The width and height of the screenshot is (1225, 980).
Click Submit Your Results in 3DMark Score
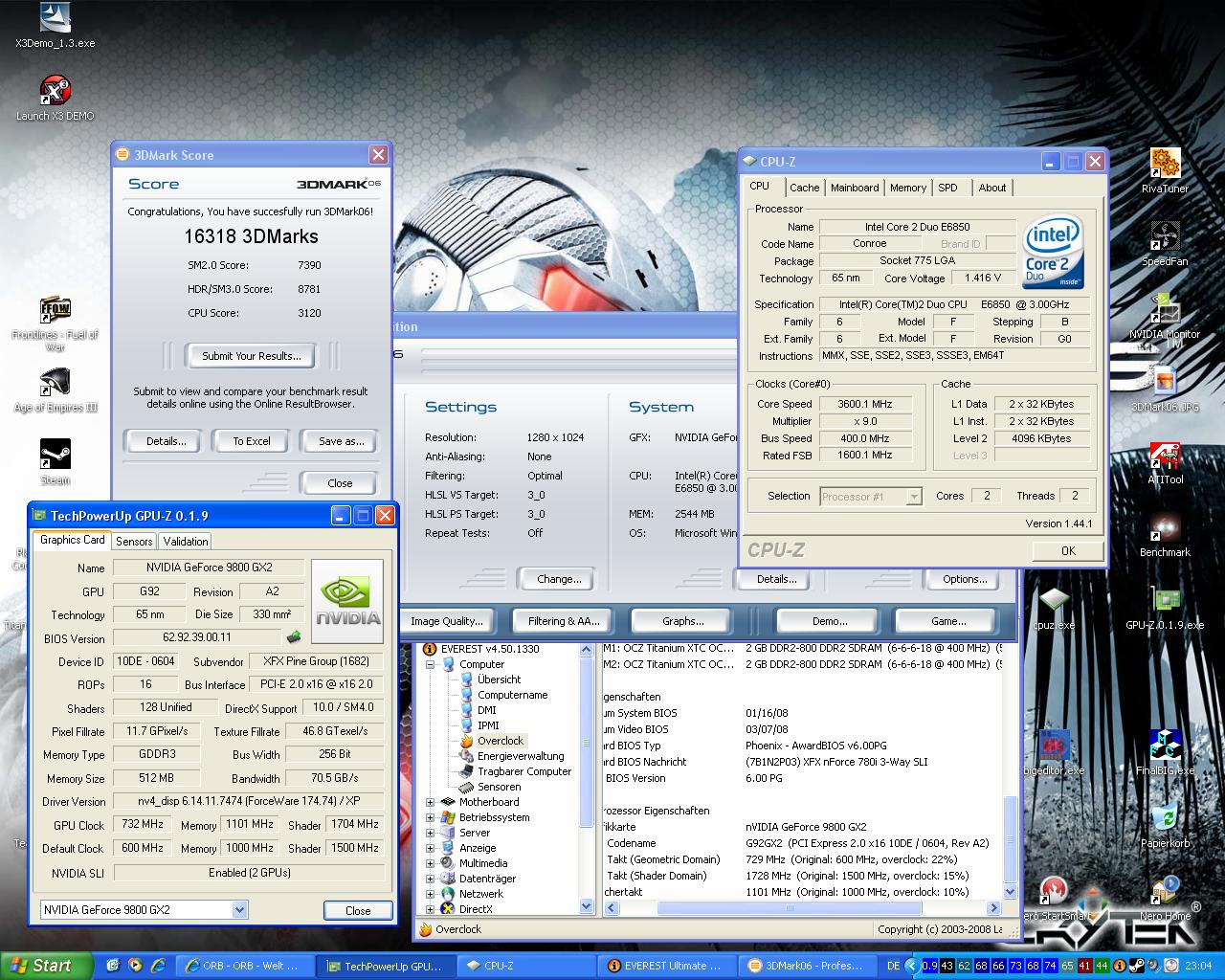pyautogui.click(x=252, y=356)
